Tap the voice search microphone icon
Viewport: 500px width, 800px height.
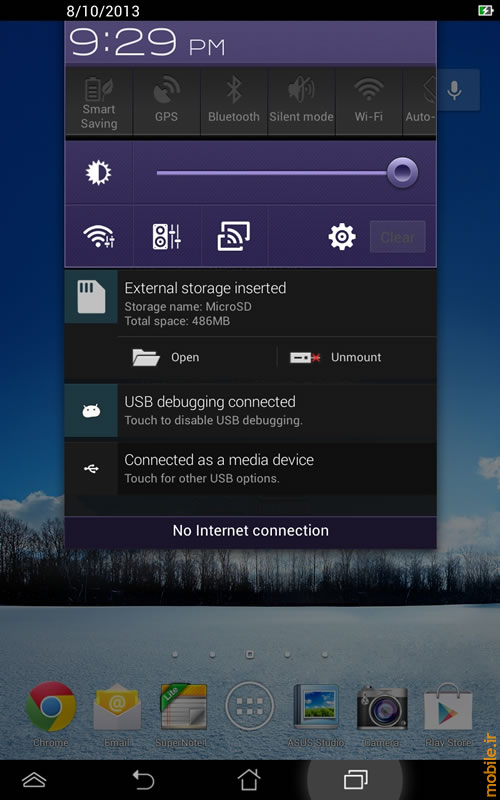tap(454, 90)
